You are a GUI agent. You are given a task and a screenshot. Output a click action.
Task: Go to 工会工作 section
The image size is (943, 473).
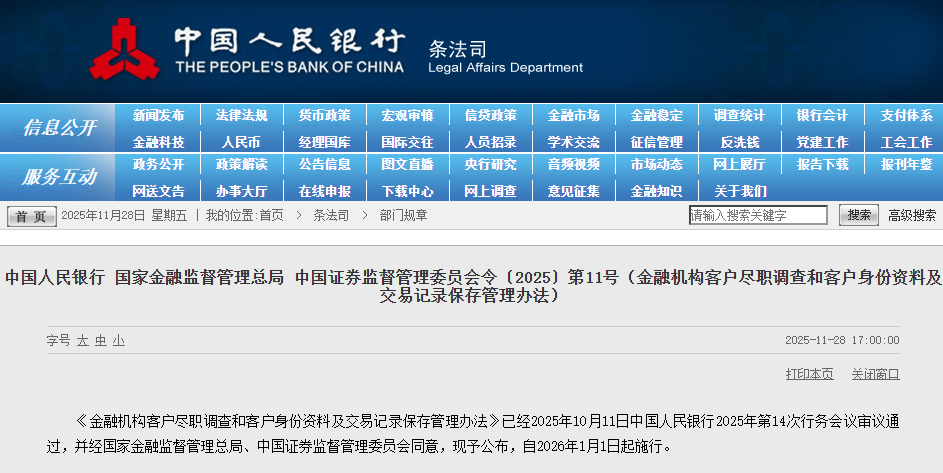pos(906,143)
